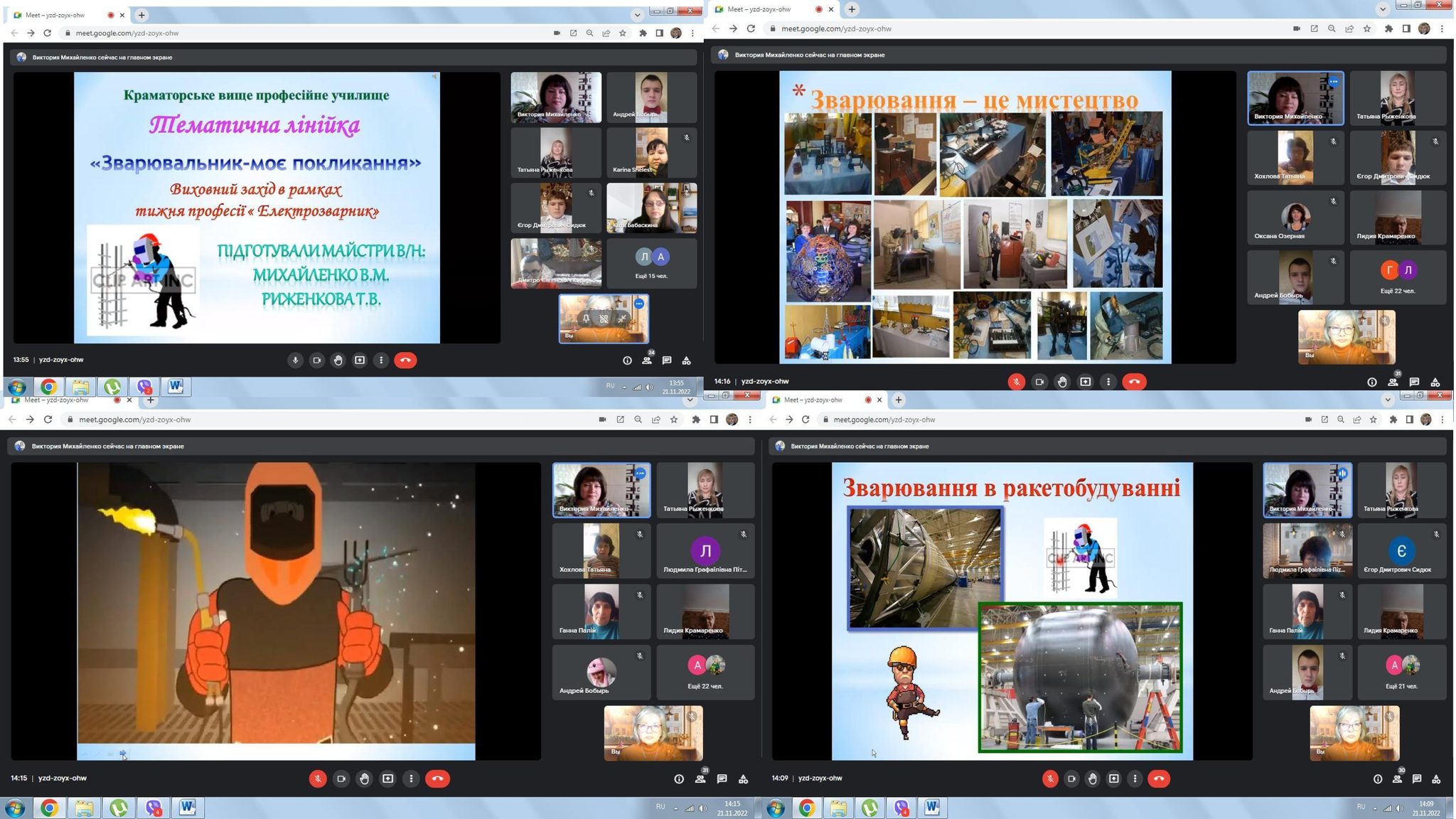Viewport: 1456px width, 819px height.
Task: Open uTorrent from the 14:15 window taskbar
Action: click(119, 808)
